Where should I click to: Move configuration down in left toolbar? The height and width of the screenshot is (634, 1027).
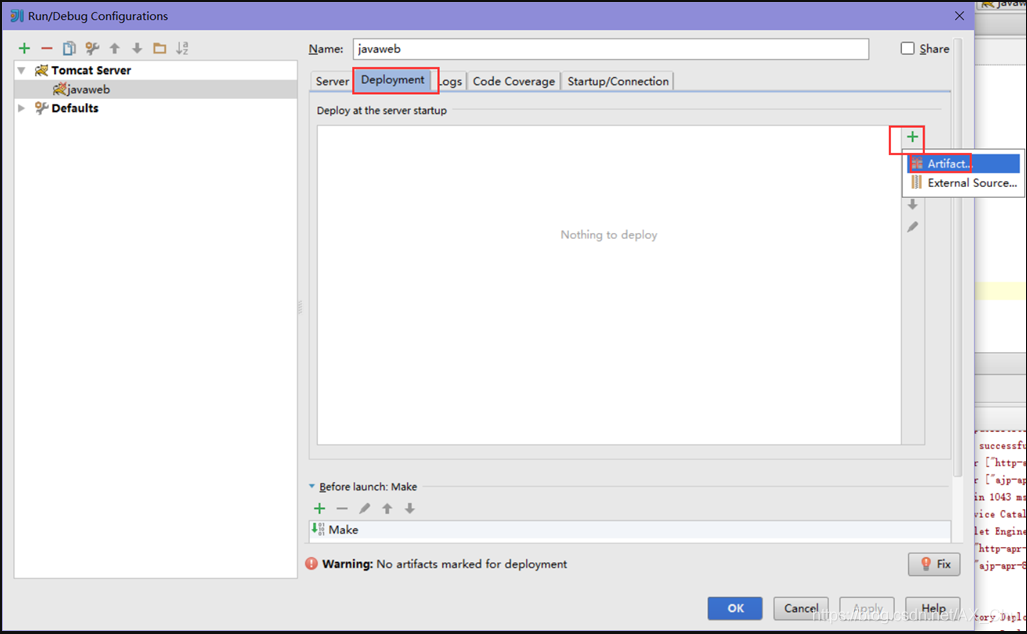[137, 48]
